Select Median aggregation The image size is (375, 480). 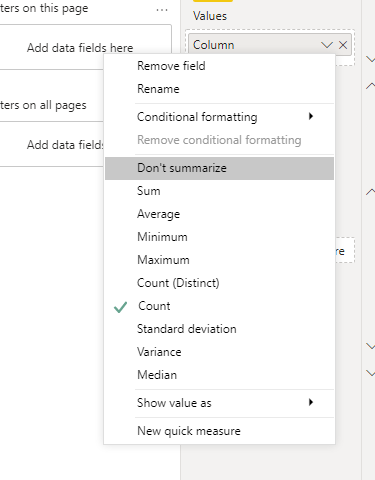219,375
